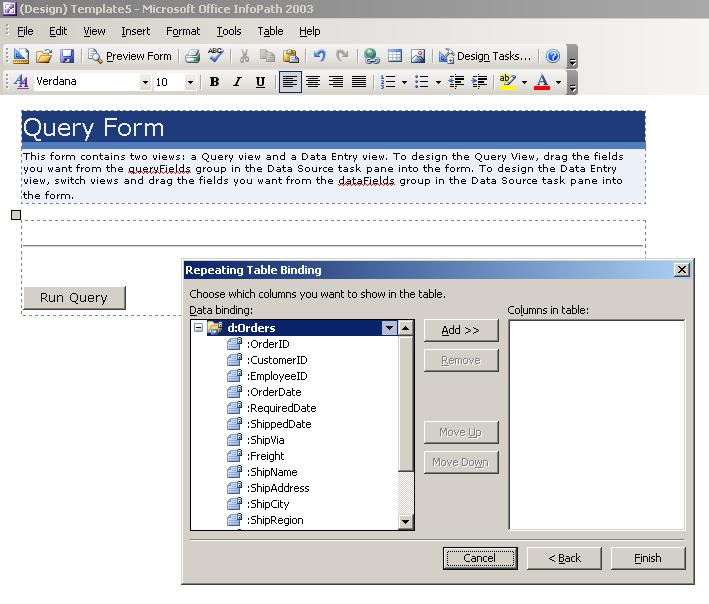The image size is (709, 604).
Task: Click the Font formatting AA icon
Action: tap(21, 82)
